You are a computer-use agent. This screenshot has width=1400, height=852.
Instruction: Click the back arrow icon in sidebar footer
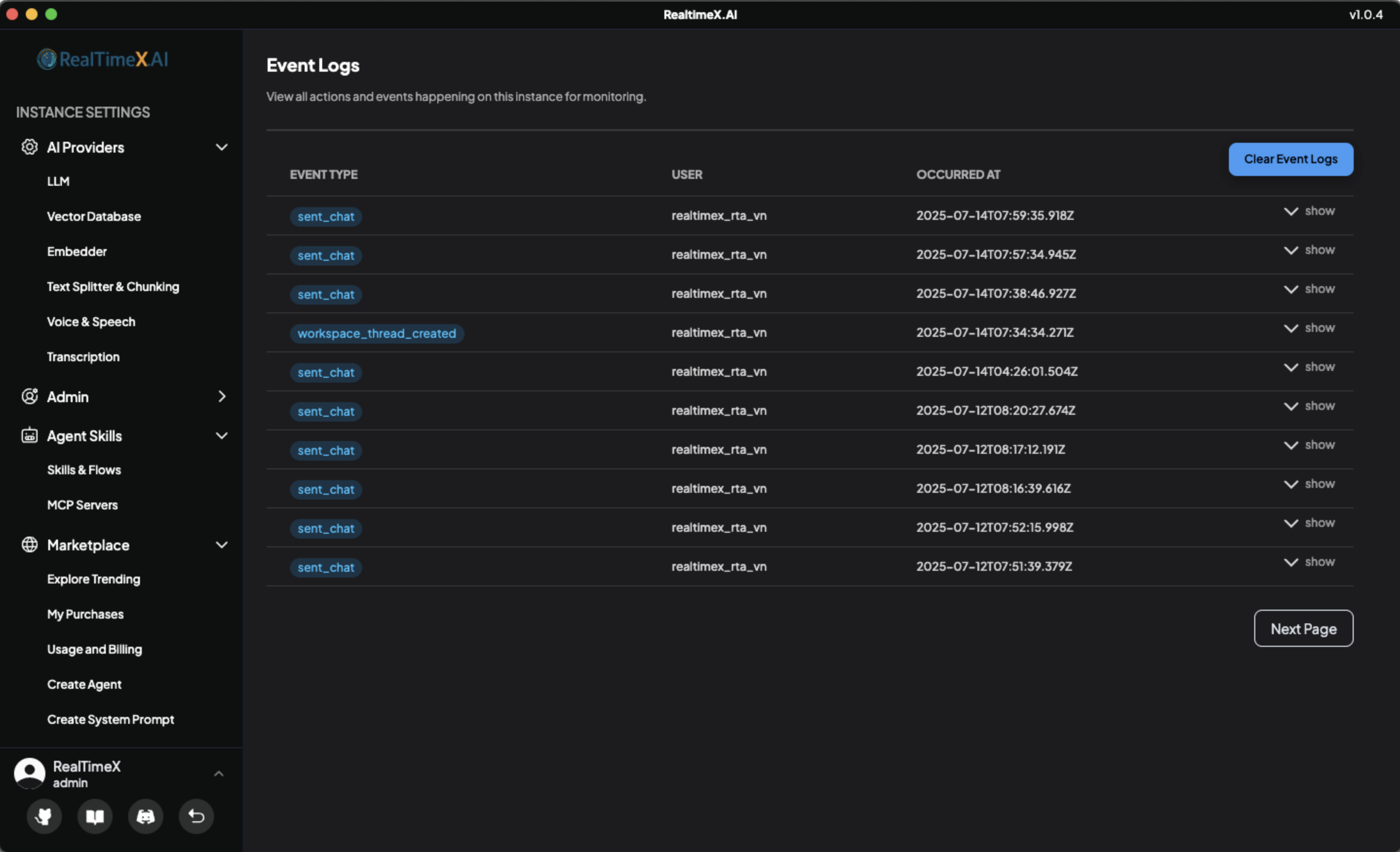click(x=196, y=817)
